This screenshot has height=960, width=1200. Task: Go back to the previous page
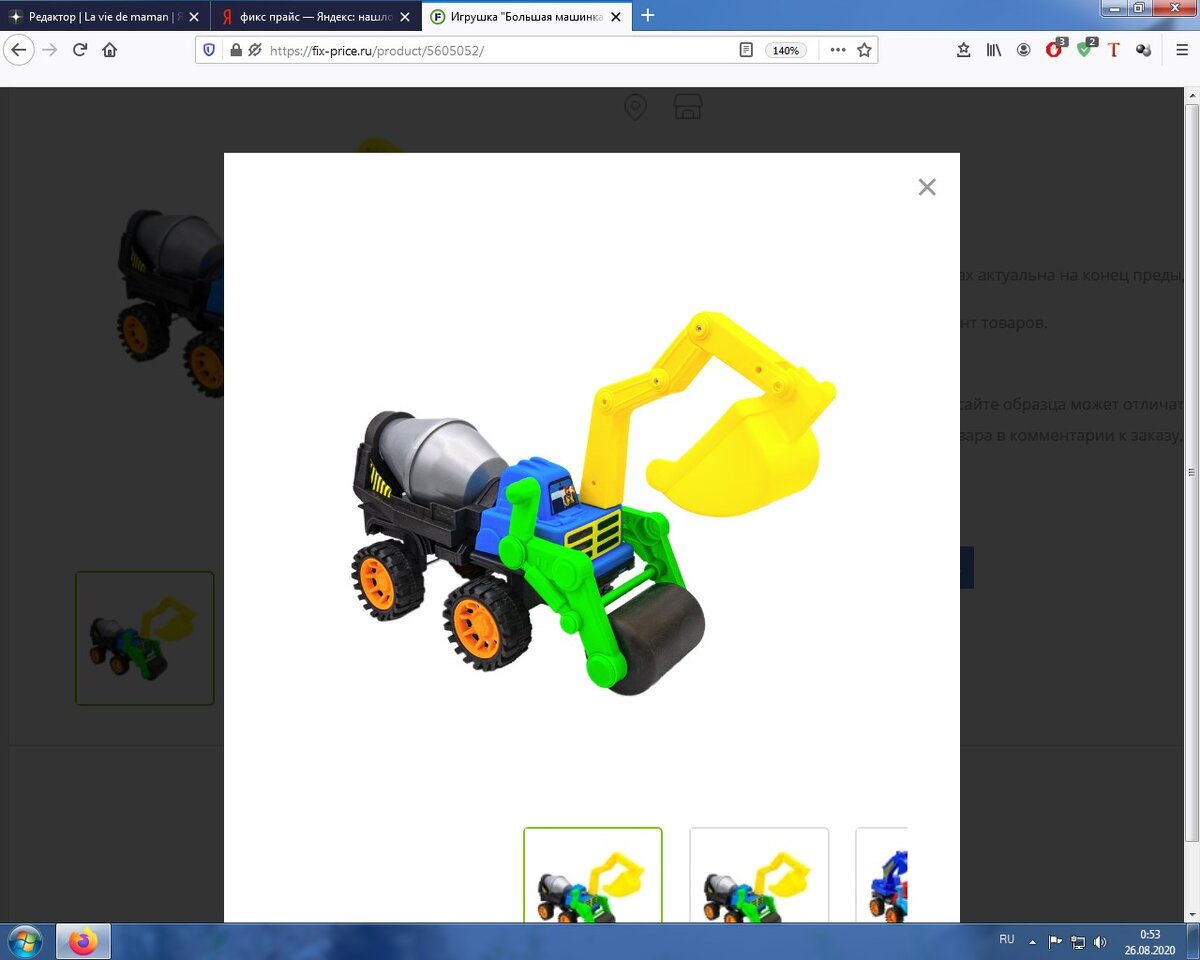(19, 50)
